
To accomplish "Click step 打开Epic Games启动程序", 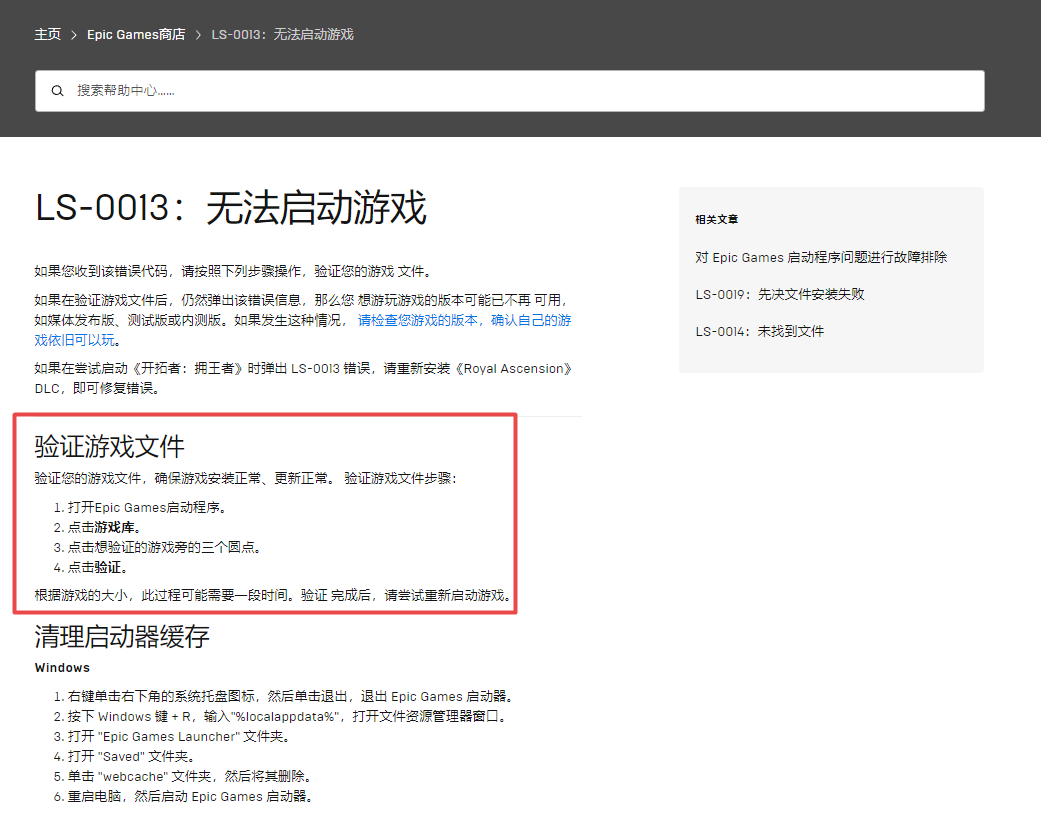I will click(147, 507).
